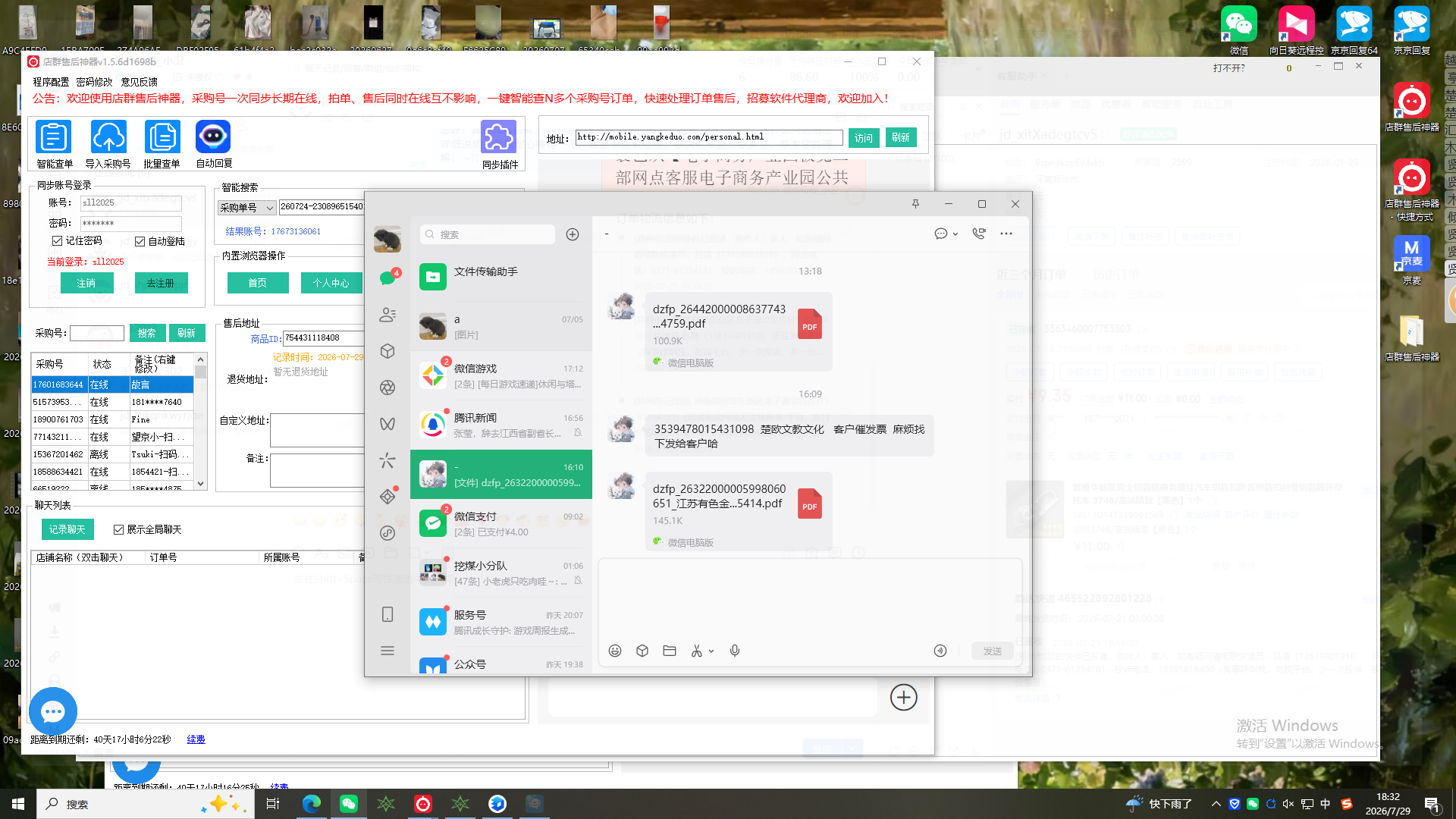The image size is (1456, 819).
Task: Click the WeChat 发送 button
Action: point(993,651)
